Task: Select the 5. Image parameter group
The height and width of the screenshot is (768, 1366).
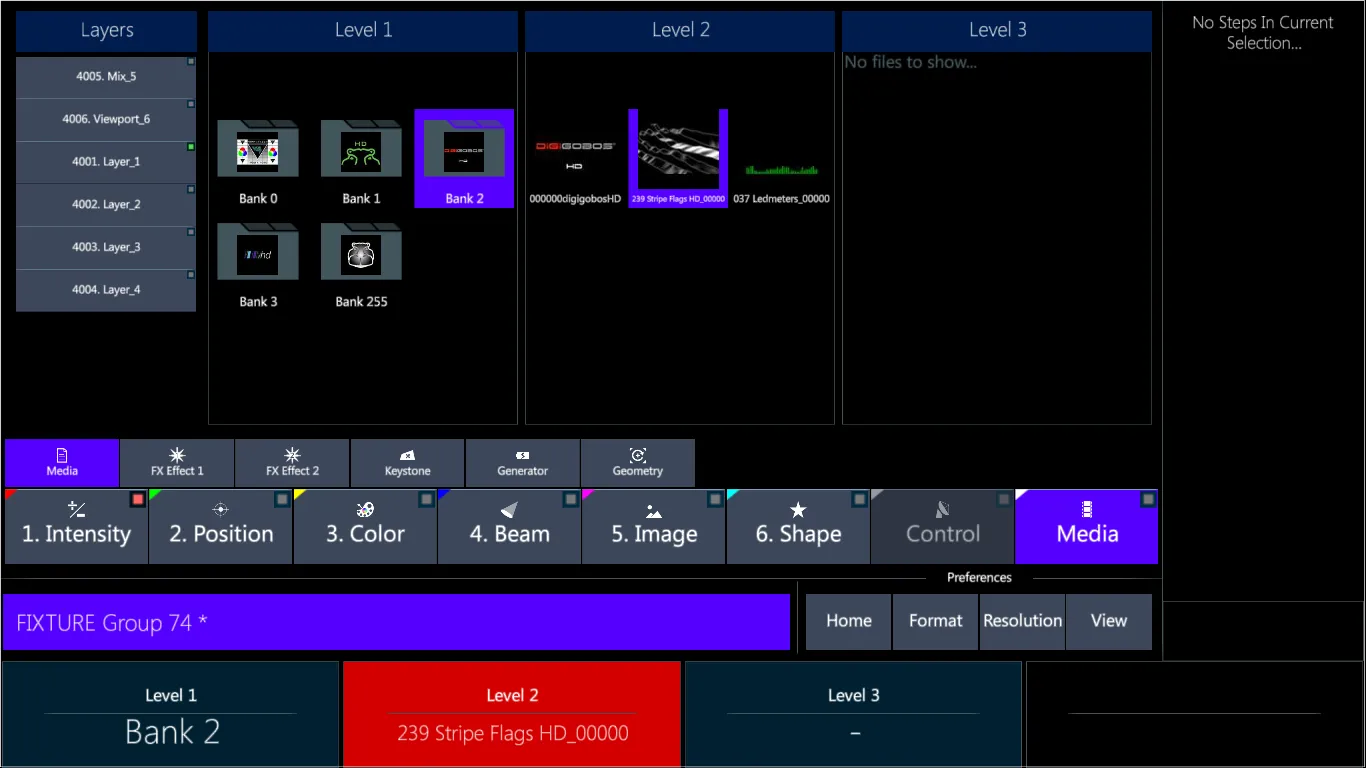Action: [x=654, y=526]
